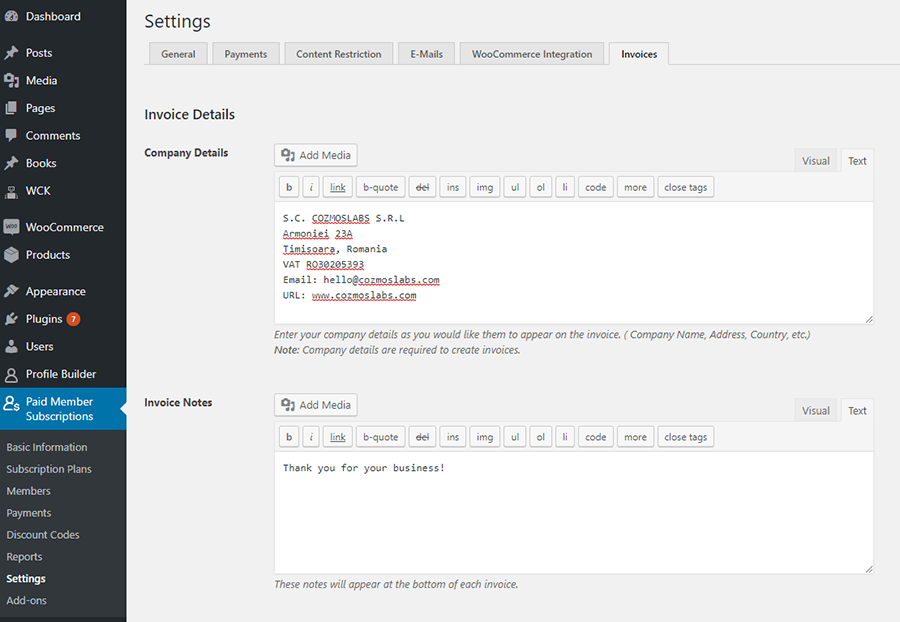Screen dimensions: 900x622
Task: Open the Users icon in sidebar
Action: 11,347
